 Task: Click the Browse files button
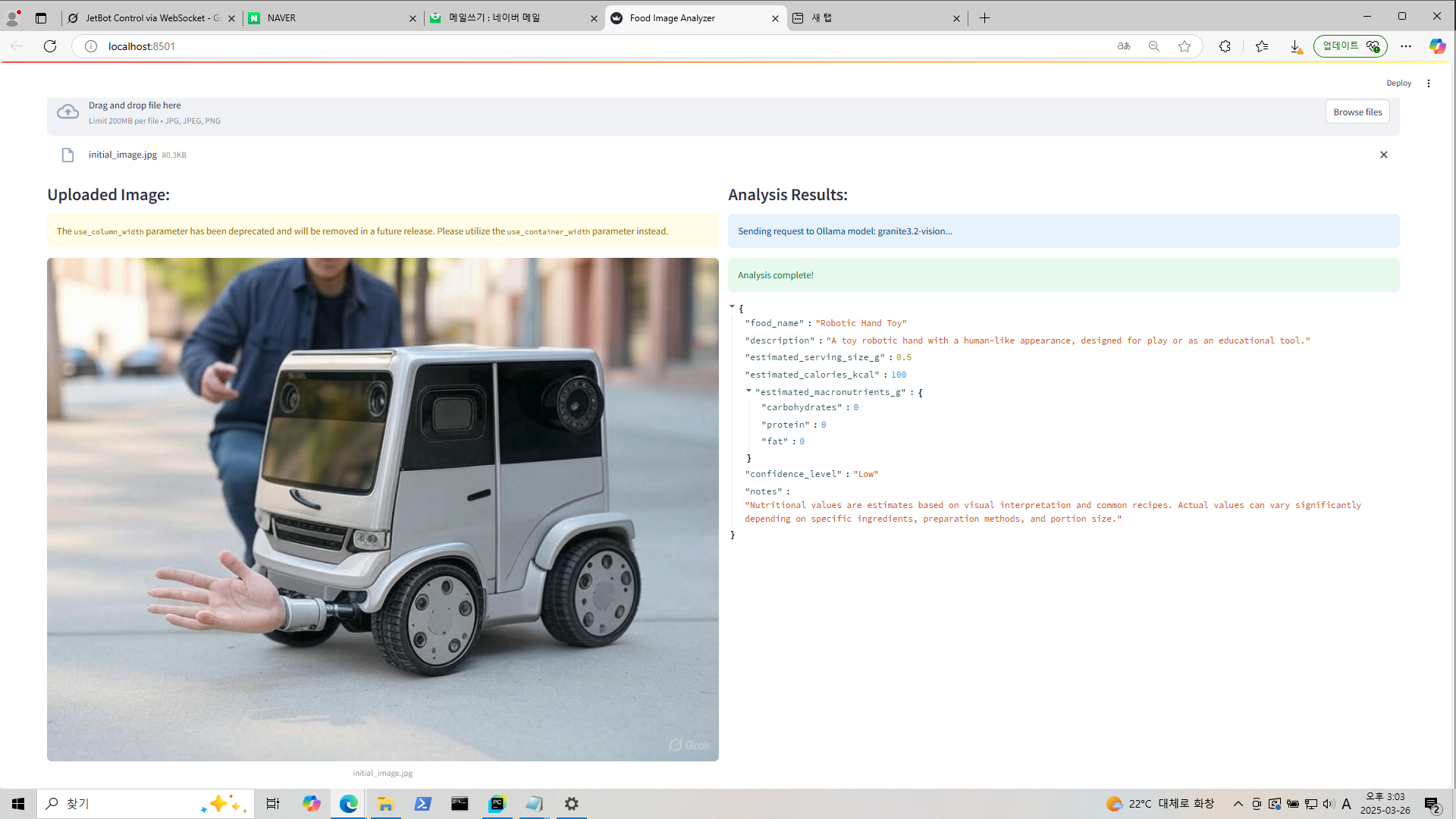coord(1357,112)
